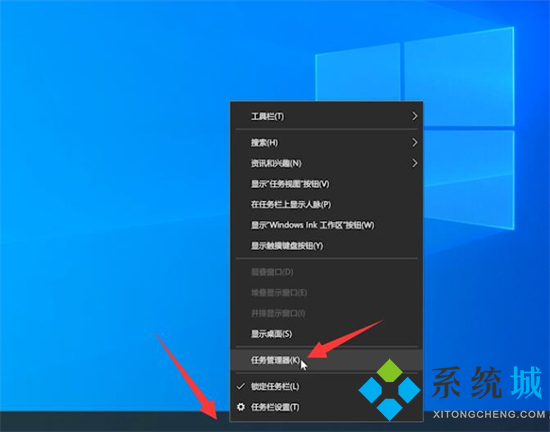Choose the 堆叠显示窗口(E) entry
Screen dimensions: 550x432
point(326,293)
